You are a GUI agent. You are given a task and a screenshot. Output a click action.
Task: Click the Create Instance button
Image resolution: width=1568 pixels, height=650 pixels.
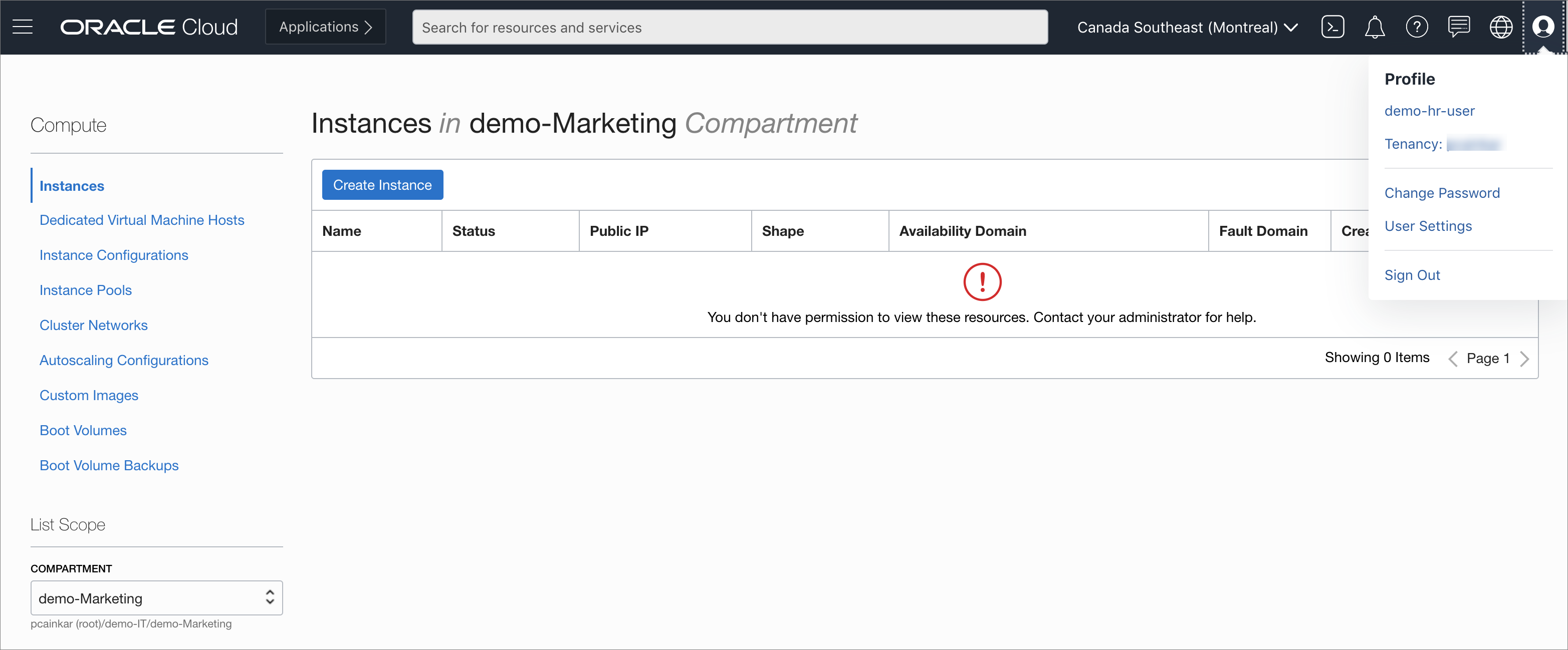(x=382, y=185)
